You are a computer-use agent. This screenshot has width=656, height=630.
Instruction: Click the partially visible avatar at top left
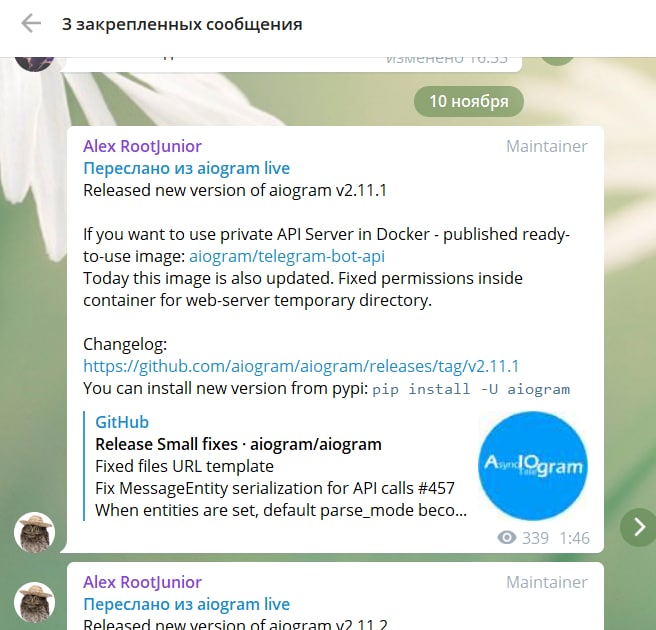35,64
